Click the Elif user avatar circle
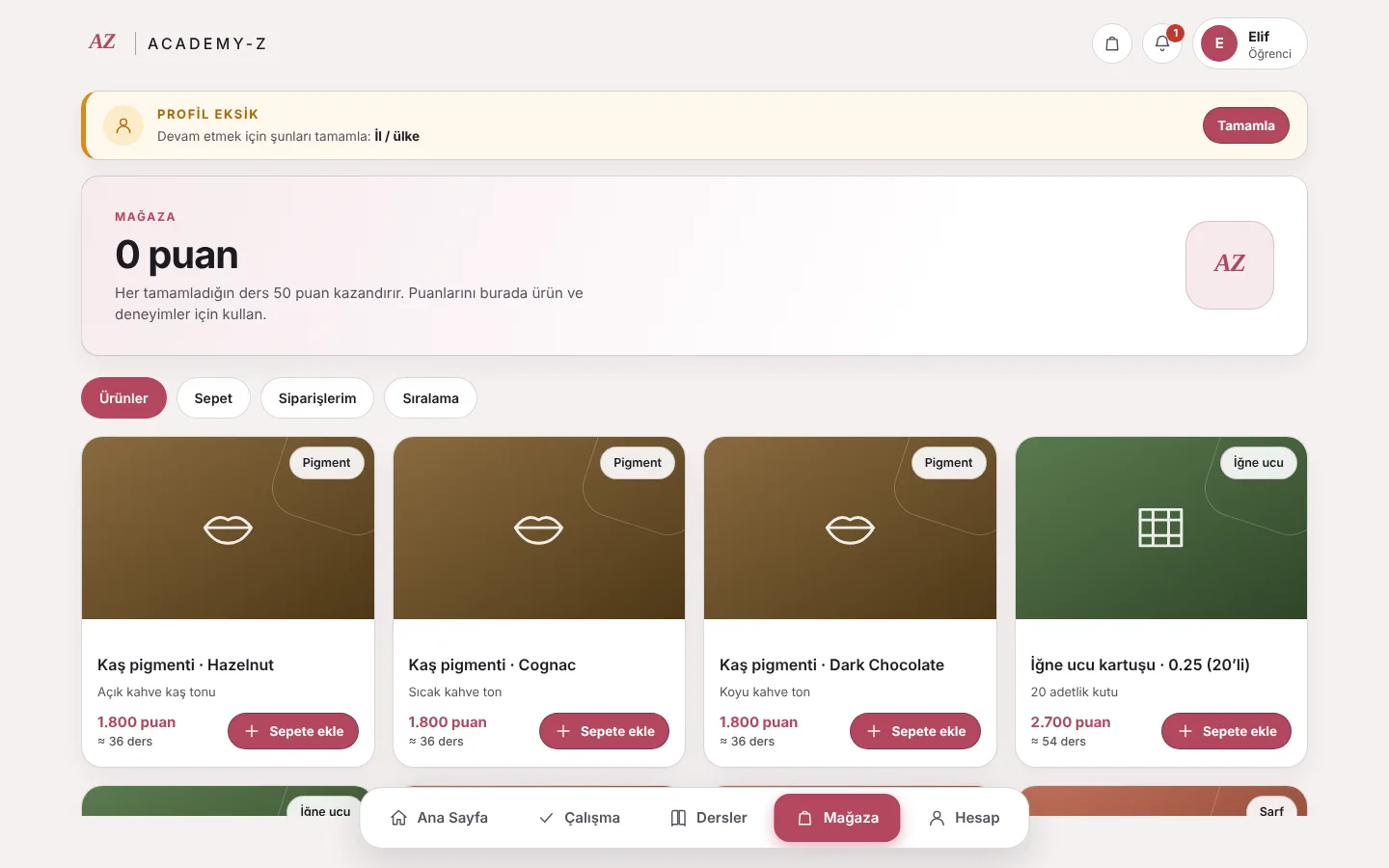This screenshot has height=868, width=1389. pyautogui.click(x=1219, y=43)
